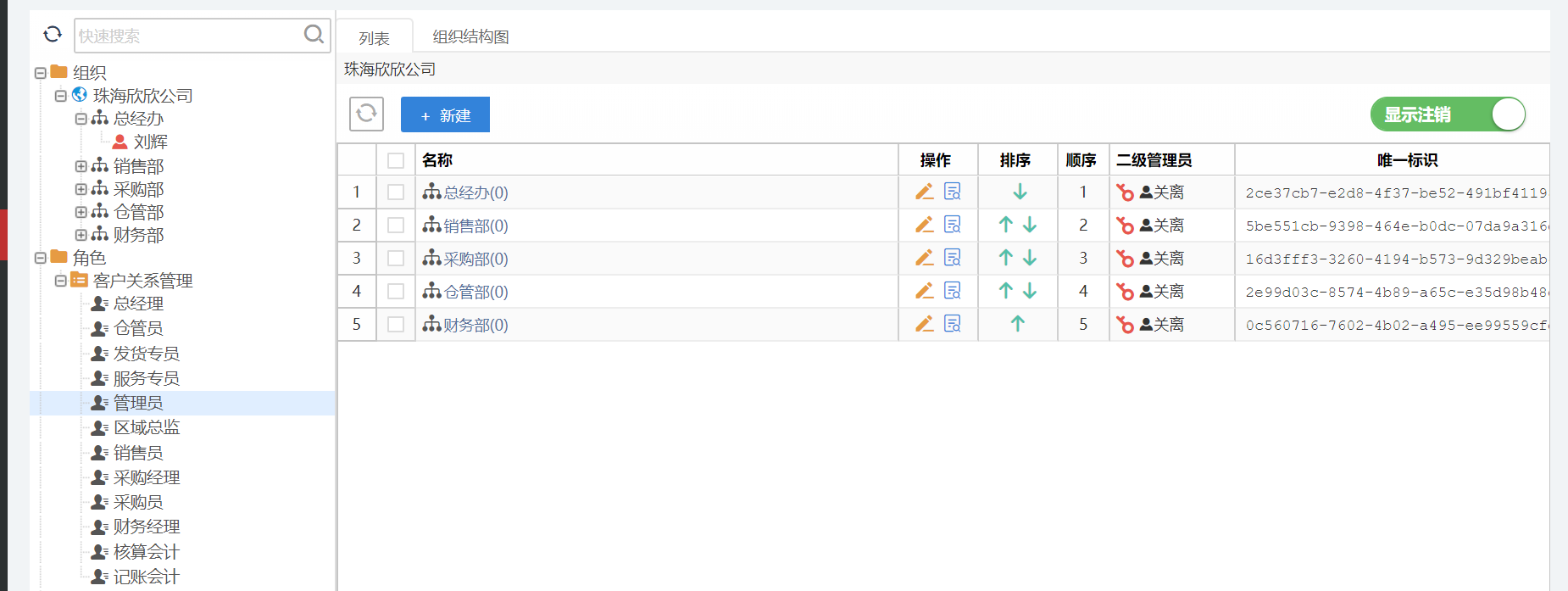1568x591 pixels.
Task: Select the 采购经理 role
Action: [147, 477]
